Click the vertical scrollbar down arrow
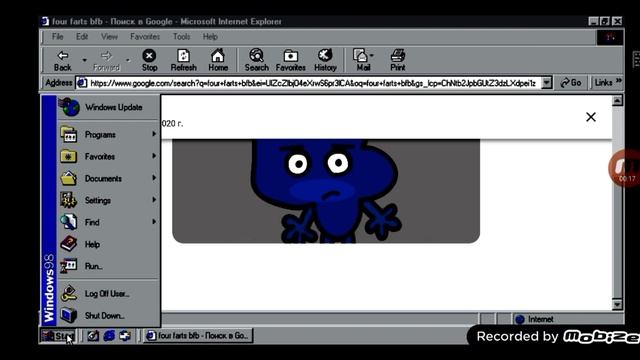Image resolution: width=640 pixels, height=360 pixels. coord(617,304)
